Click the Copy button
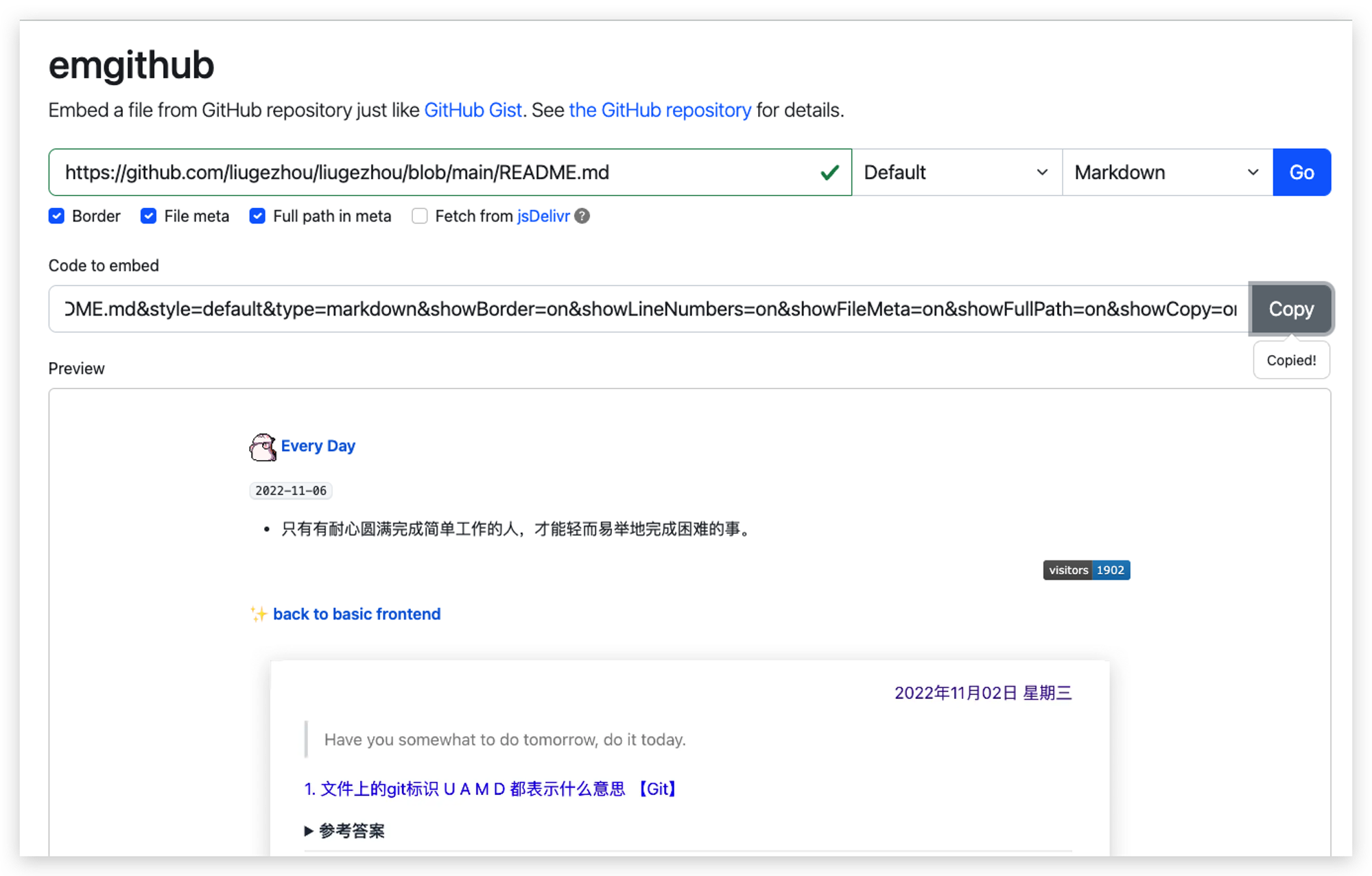 (1291, 309)
